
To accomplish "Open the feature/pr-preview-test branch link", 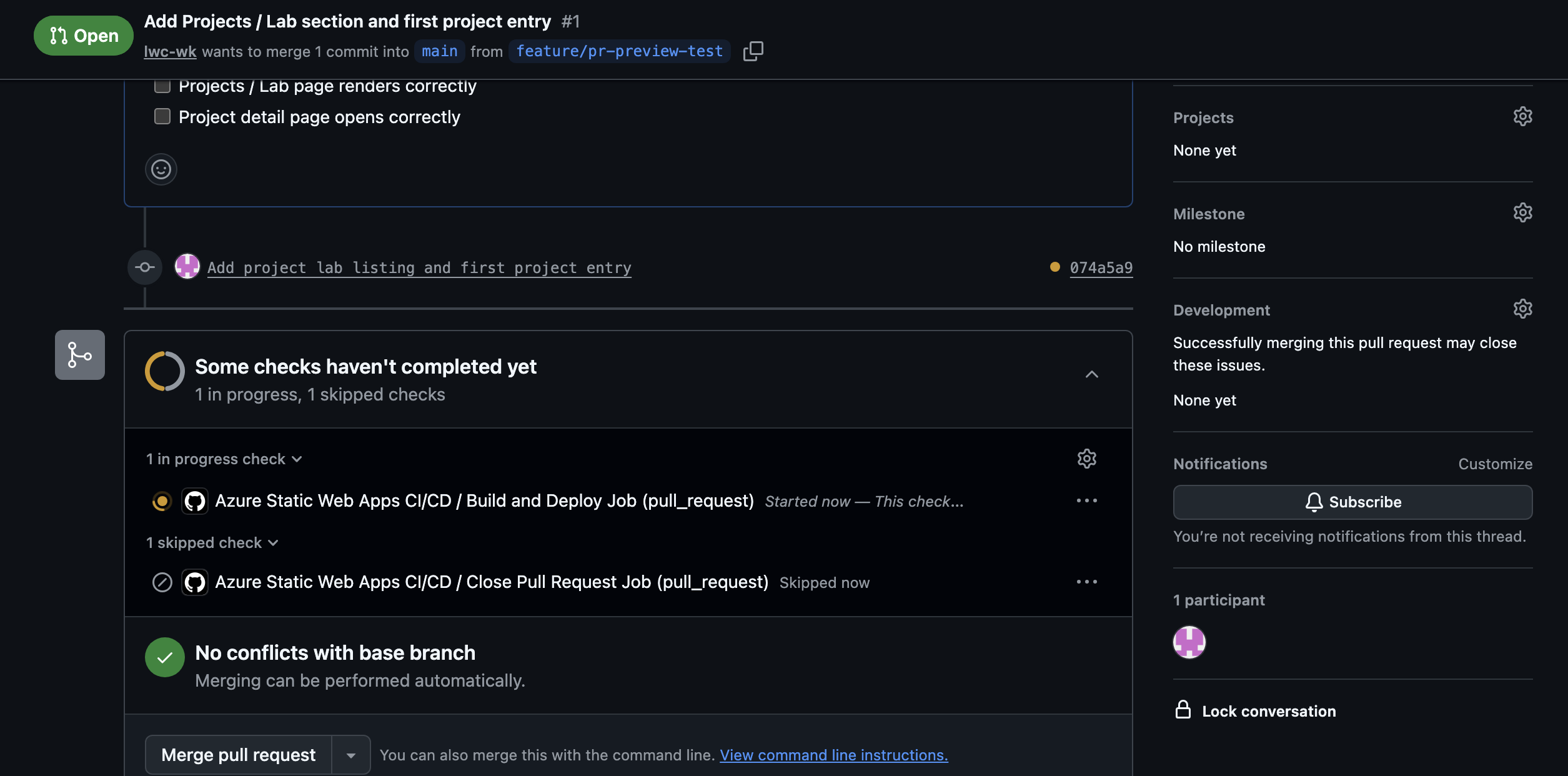I will (620, 51).
